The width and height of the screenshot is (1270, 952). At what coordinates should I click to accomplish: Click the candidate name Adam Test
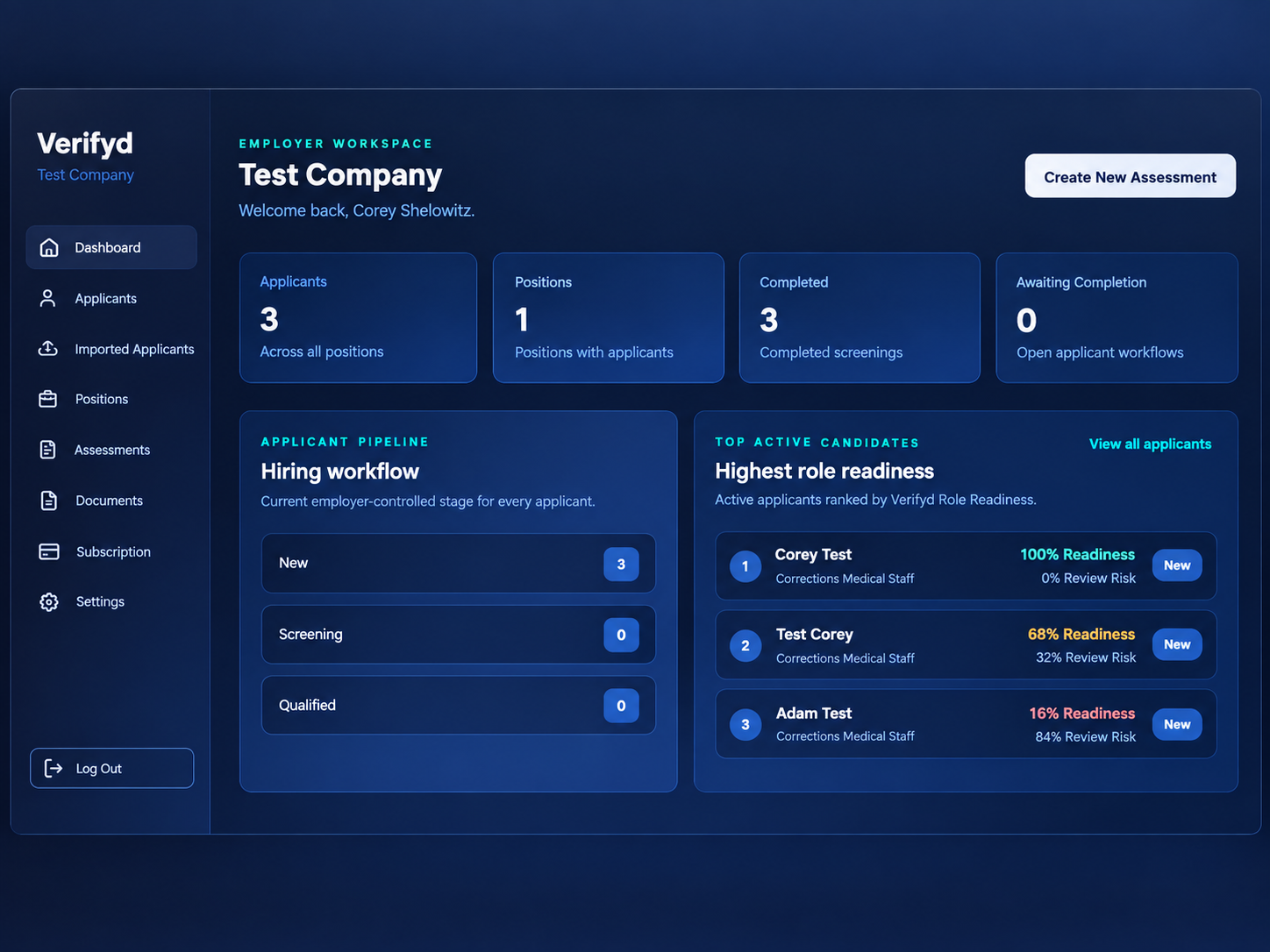point(814,713)
